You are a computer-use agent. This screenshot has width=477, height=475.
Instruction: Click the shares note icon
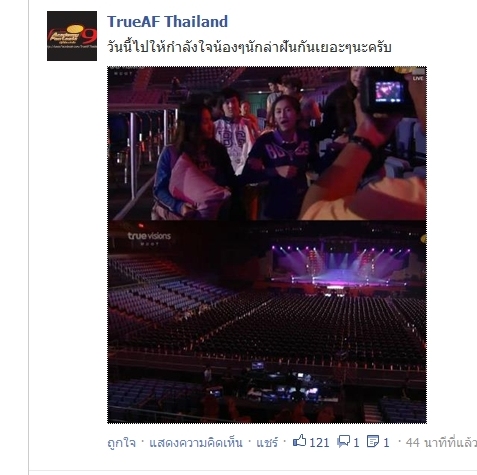373,441
